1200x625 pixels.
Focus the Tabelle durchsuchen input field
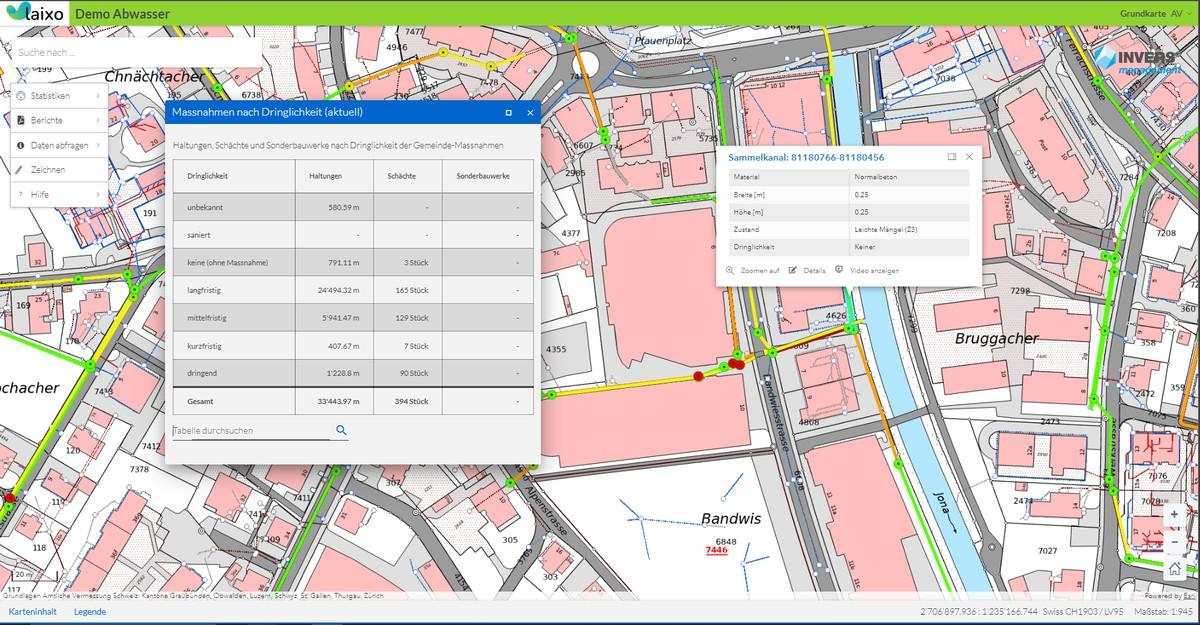tap(250, 431)
